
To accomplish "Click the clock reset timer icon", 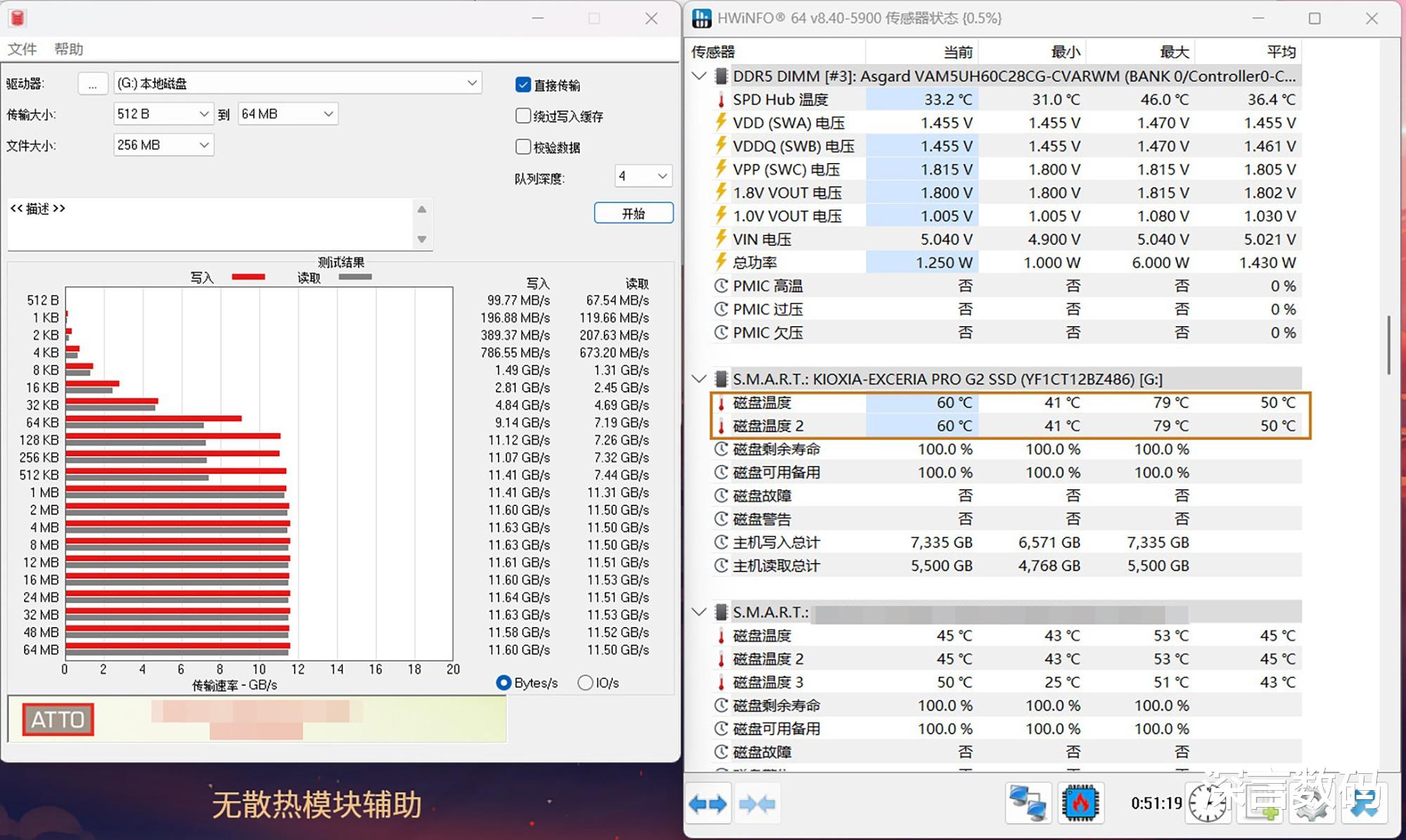I will click(1206, 803).
